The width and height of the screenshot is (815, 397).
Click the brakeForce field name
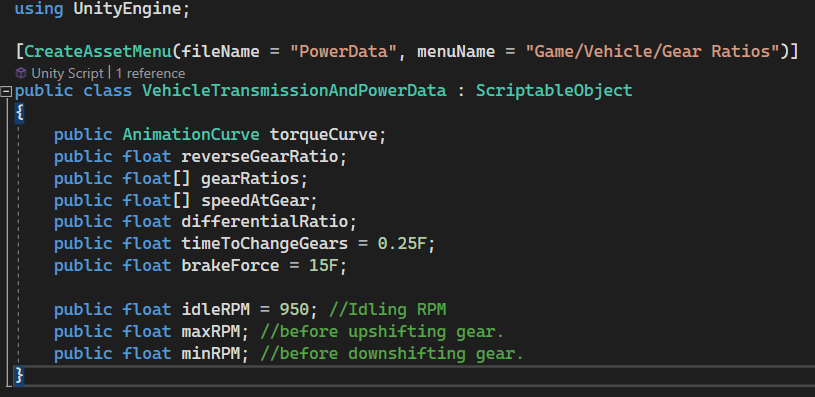(230, 266)
